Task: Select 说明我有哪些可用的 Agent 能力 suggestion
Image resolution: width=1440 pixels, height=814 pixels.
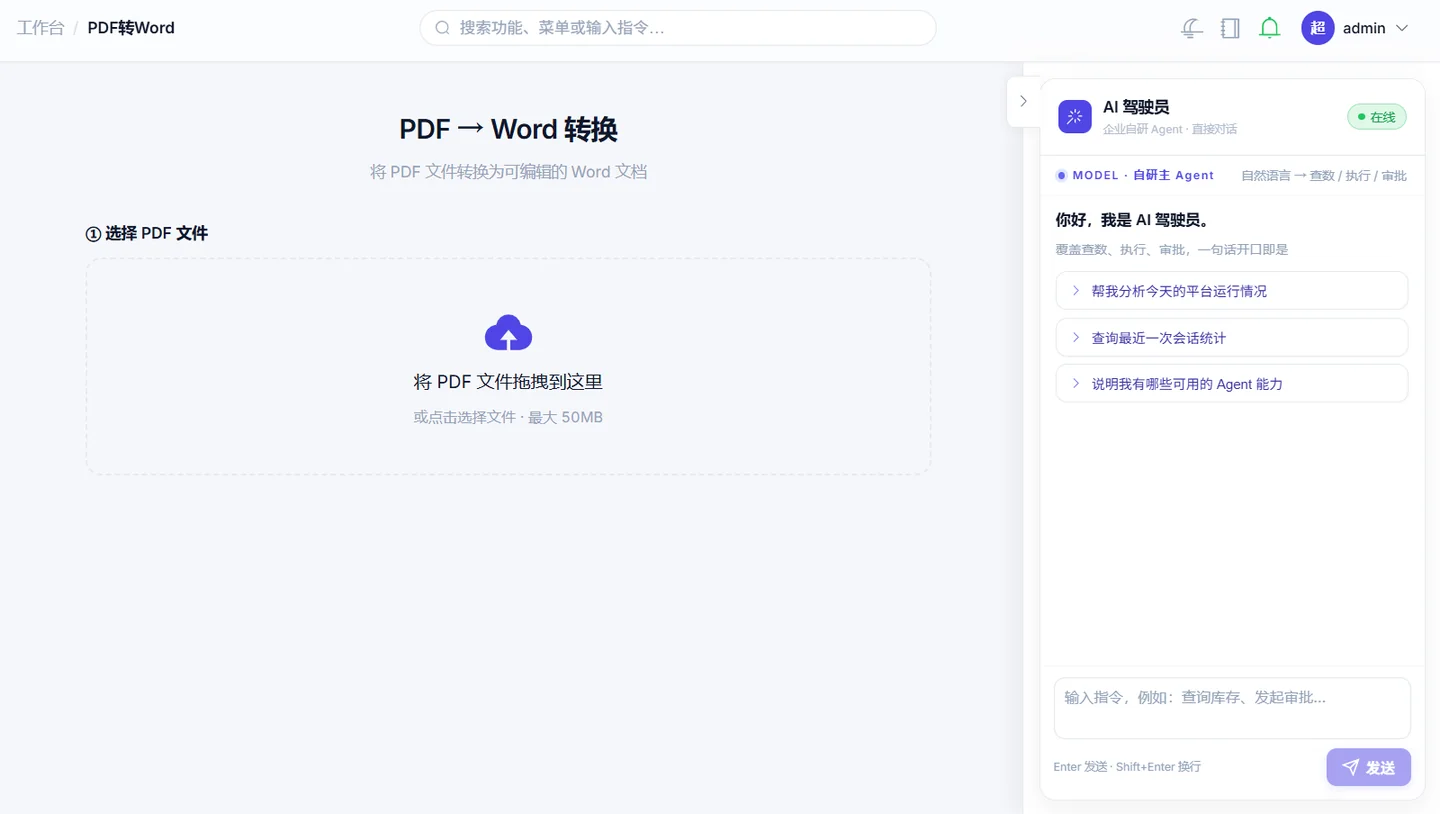Action: coord(1231,384)
